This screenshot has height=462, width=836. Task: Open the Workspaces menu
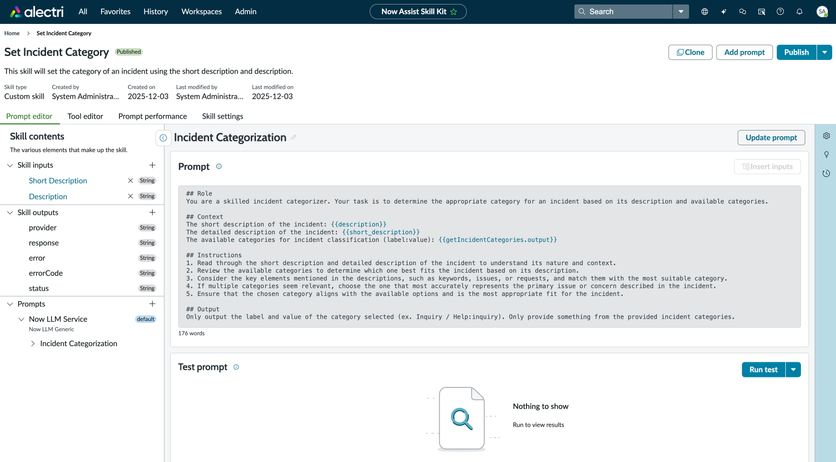pos(201,12)
